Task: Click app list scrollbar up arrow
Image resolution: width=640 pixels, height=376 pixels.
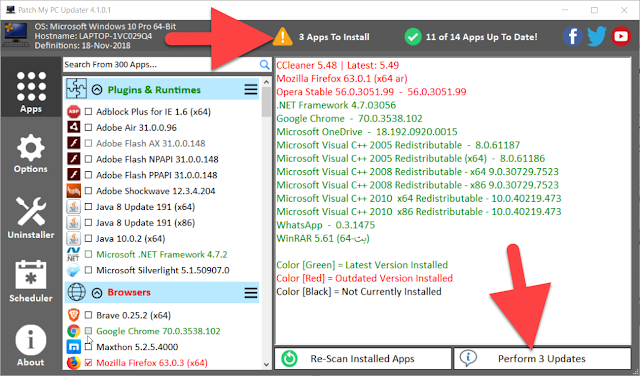Action: tap(267, 82)
